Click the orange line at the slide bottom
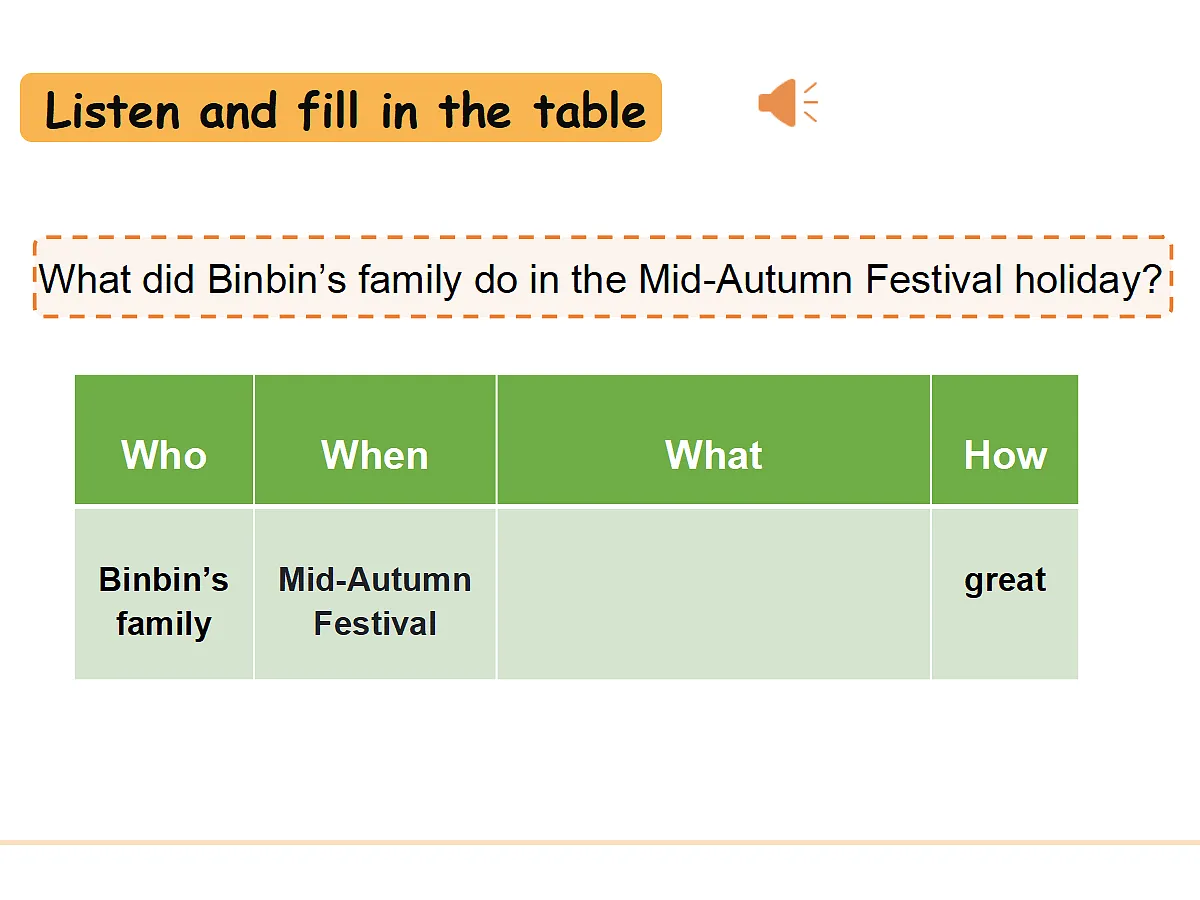1200x900 pixels. click(x=600, y=842)
